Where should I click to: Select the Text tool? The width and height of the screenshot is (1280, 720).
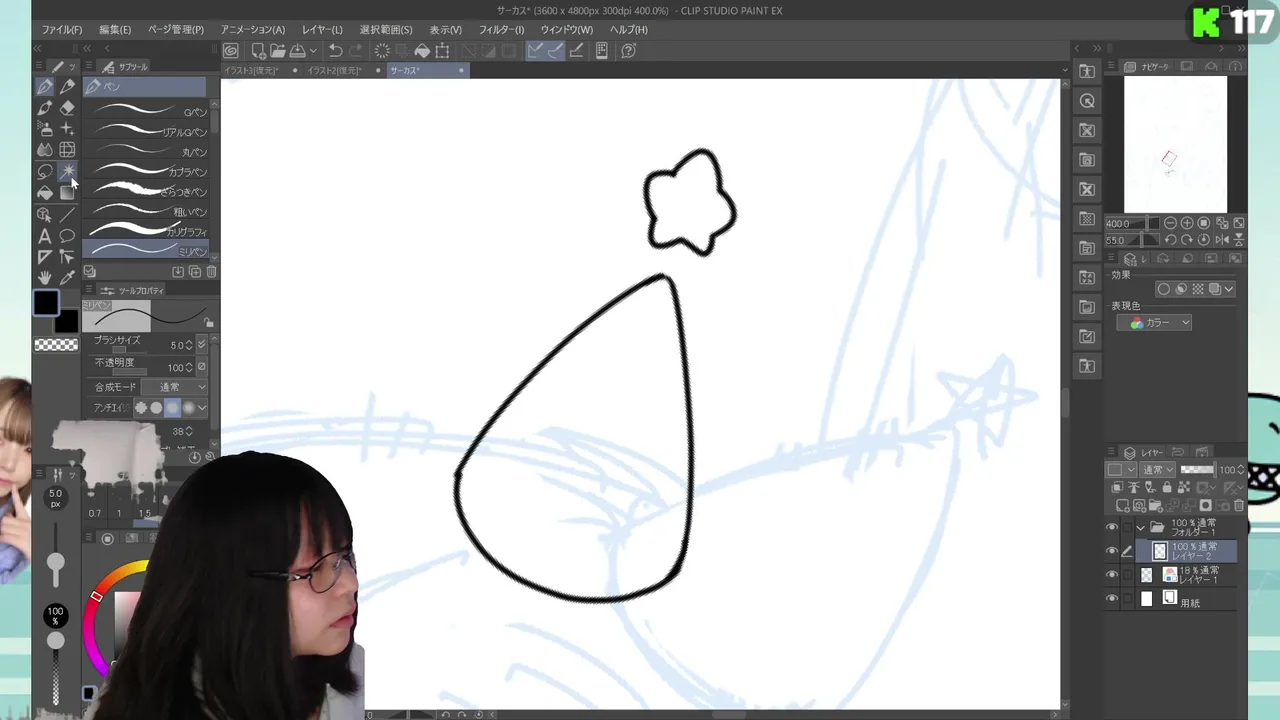(x=45, y=236)
